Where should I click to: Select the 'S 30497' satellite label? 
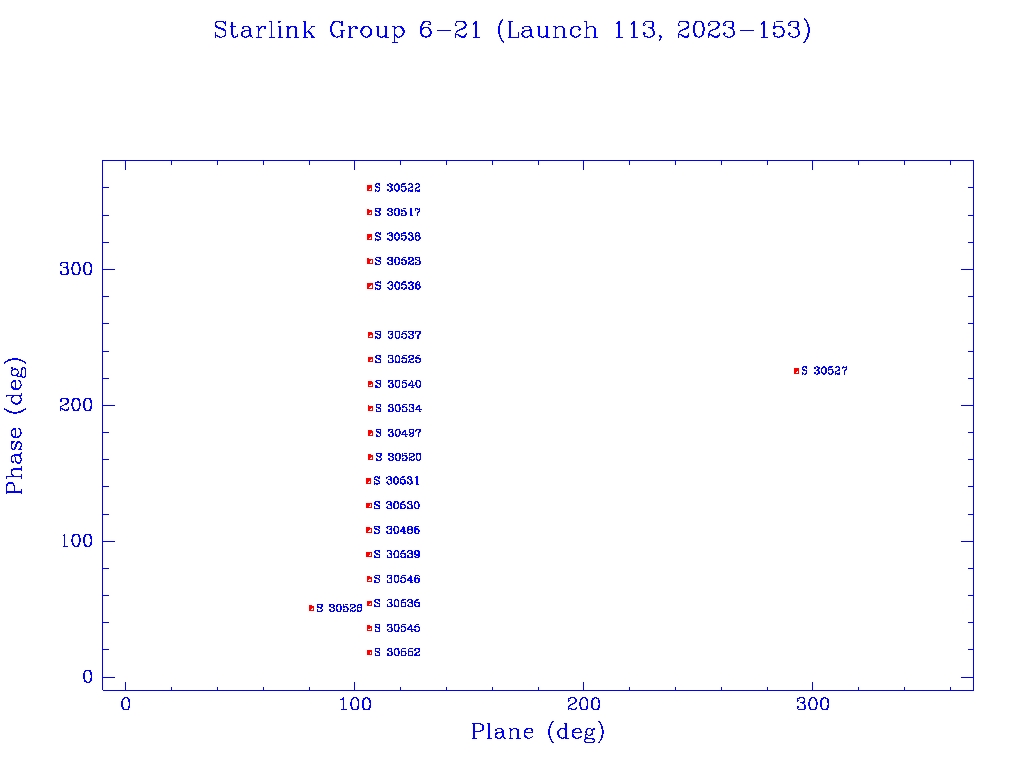tap(398, 433)
